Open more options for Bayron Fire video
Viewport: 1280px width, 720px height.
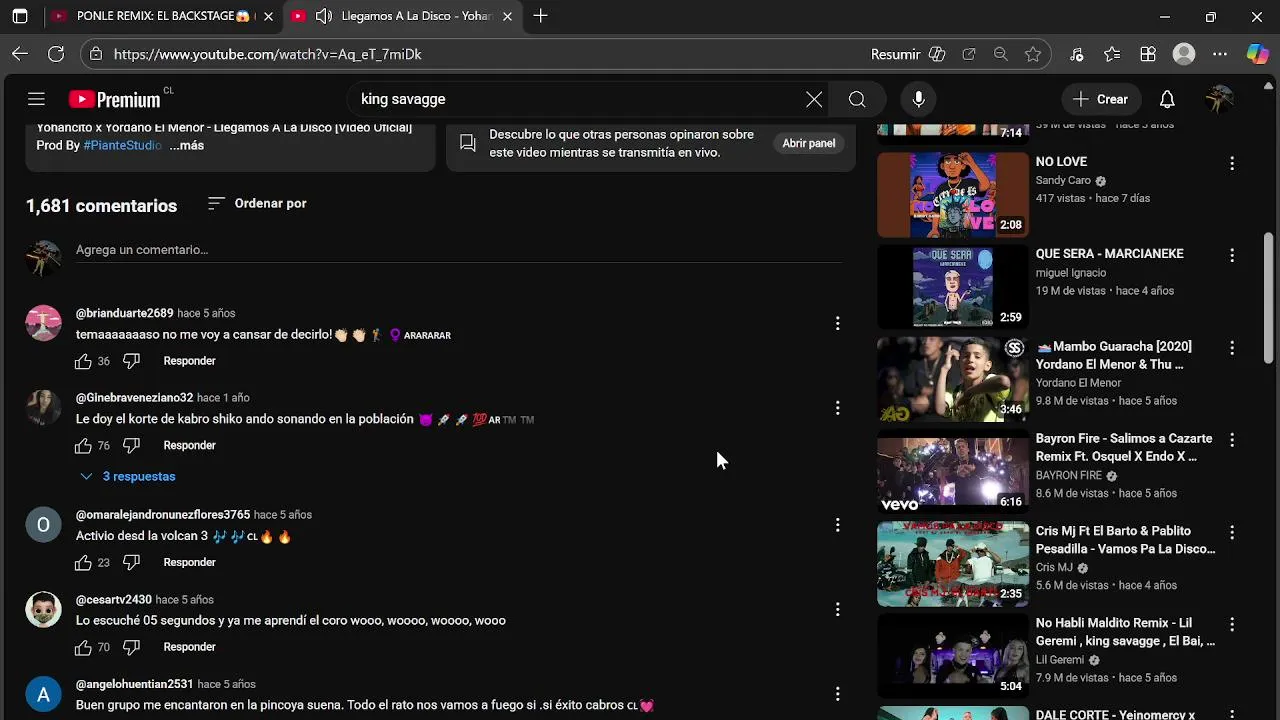[1232, 440]
